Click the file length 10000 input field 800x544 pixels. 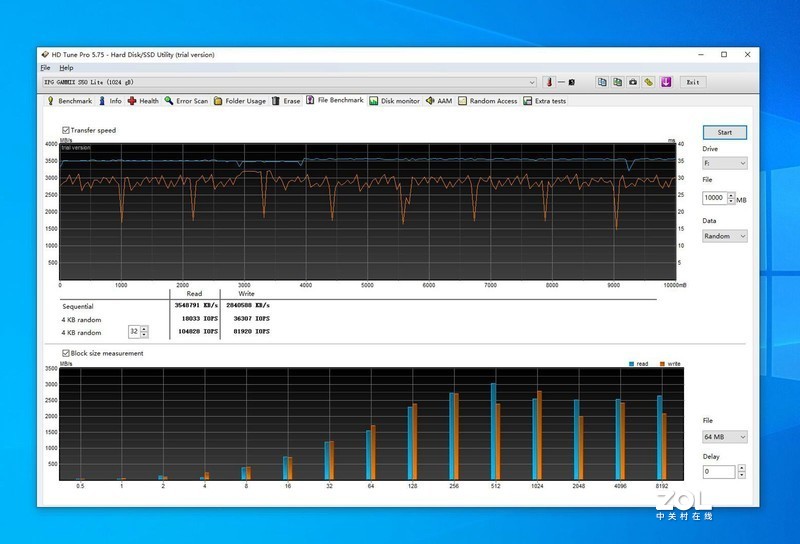[715, 198]
